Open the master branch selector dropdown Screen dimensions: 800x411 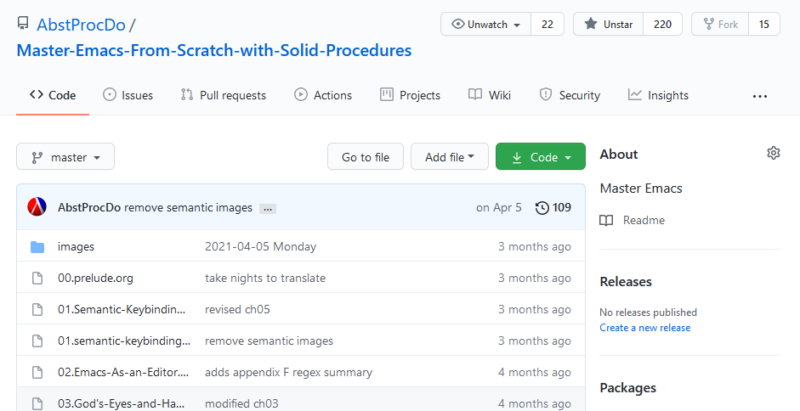point(66,157)
